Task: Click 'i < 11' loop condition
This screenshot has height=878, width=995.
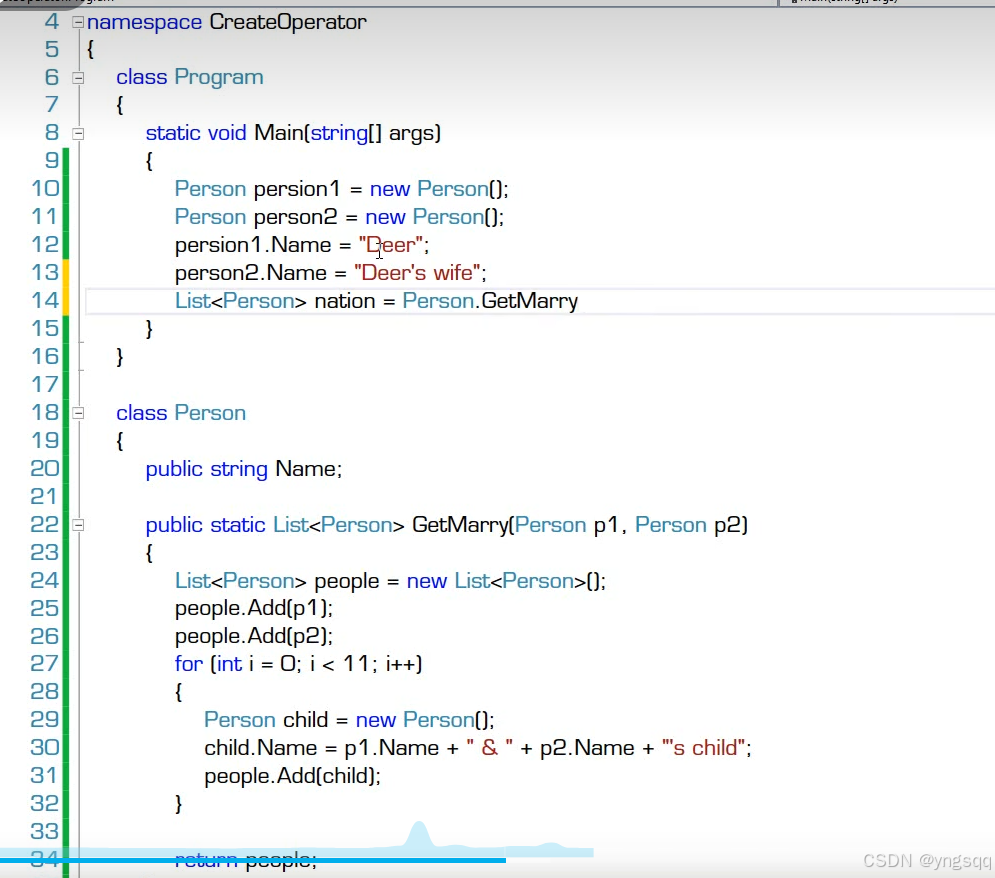Action: pos(339,664)
